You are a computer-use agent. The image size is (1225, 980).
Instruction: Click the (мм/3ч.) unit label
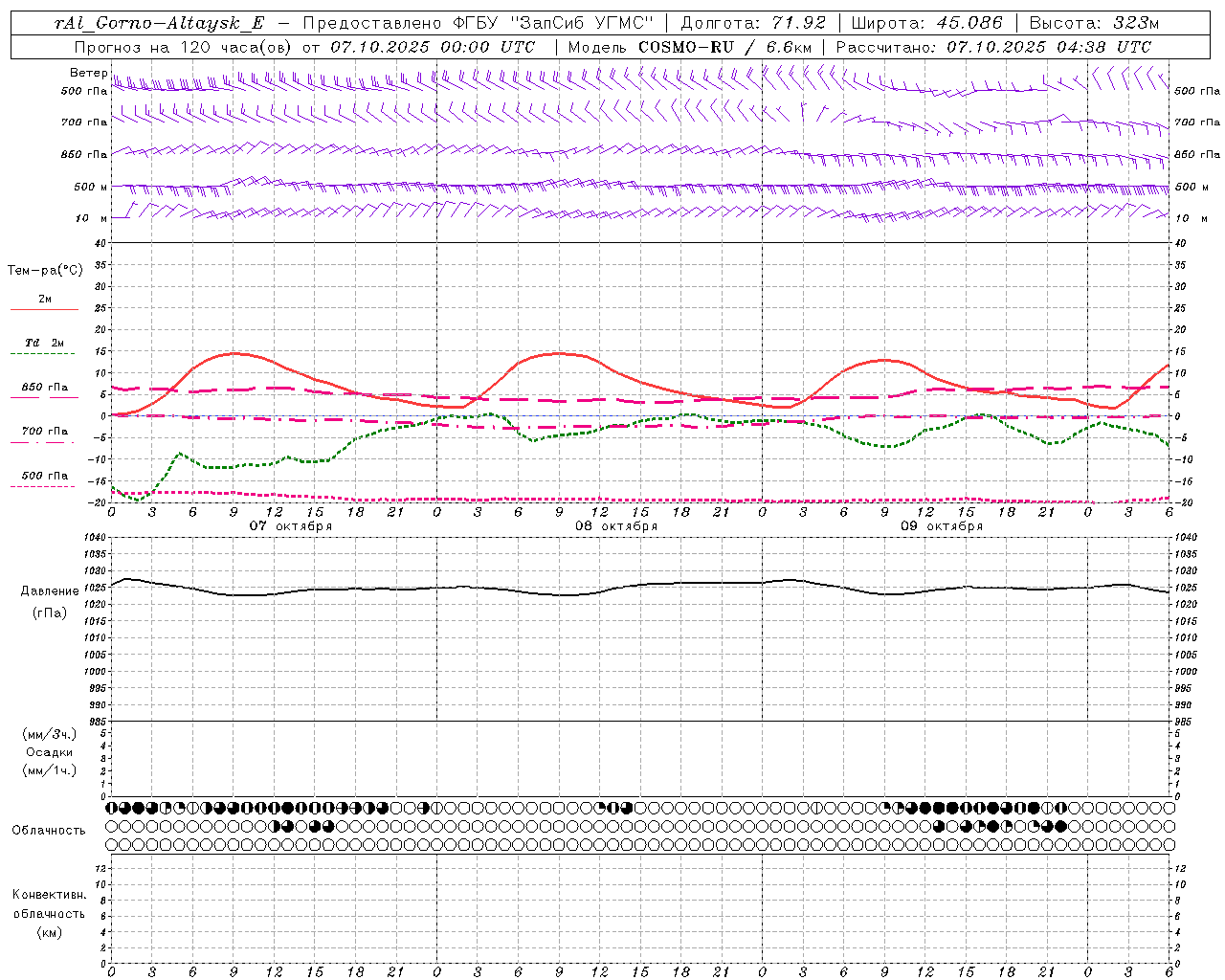[50, 734]
